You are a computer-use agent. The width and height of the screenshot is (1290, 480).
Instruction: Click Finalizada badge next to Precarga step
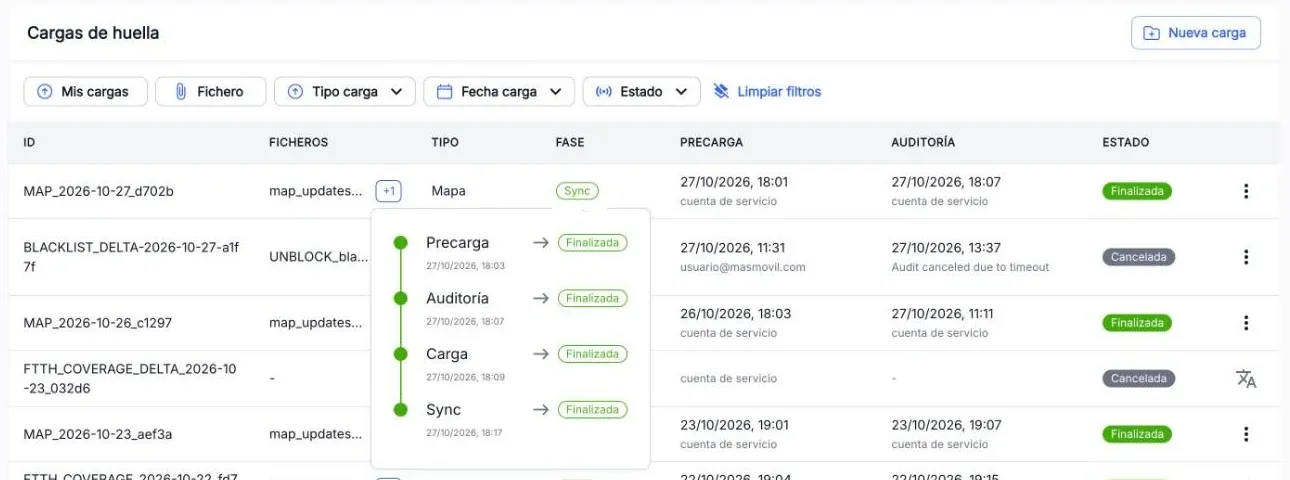click(x=593, y=242)
